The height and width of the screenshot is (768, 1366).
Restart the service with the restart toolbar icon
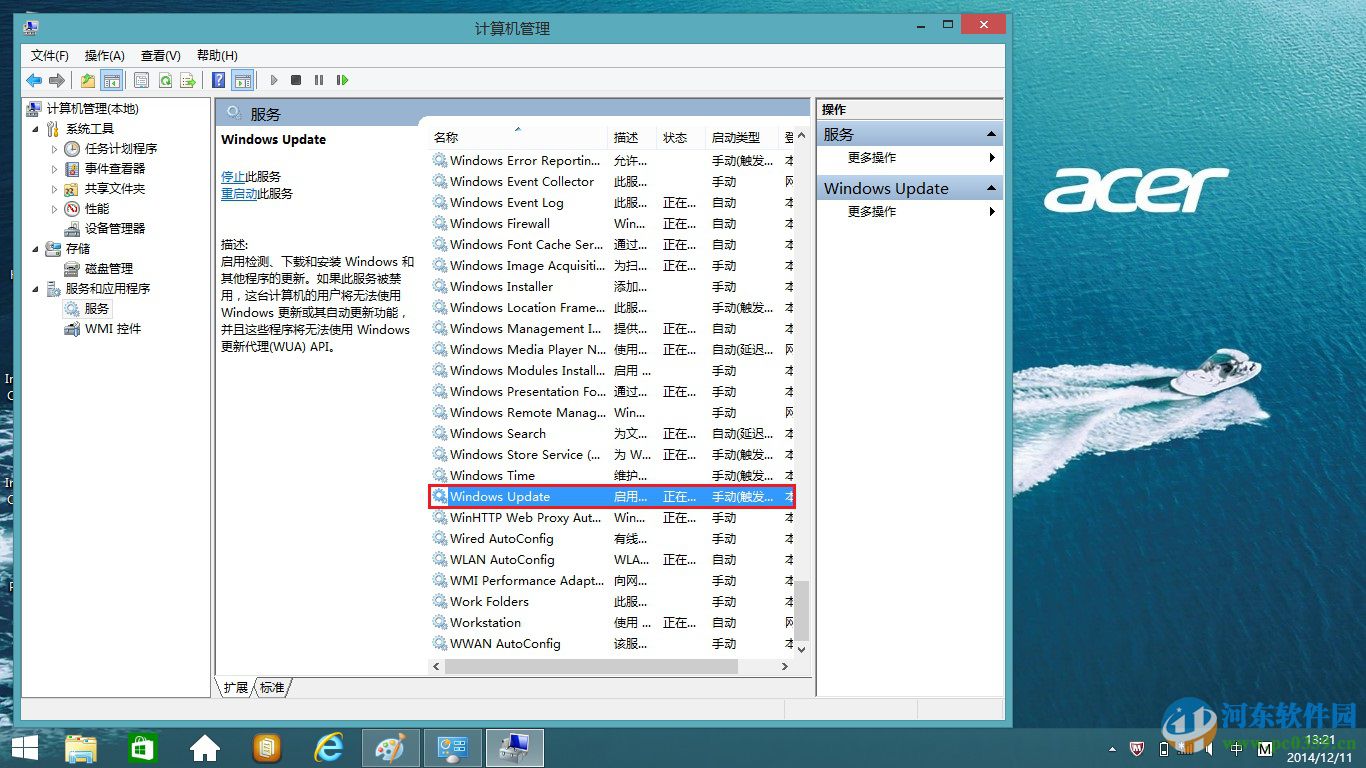(342, 80)
